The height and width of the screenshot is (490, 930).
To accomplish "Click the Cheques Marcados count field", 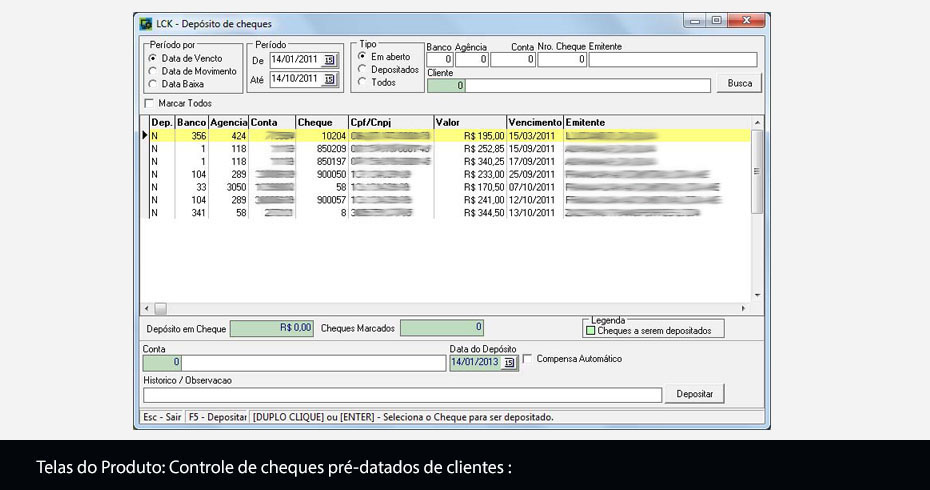I will 442,328.
